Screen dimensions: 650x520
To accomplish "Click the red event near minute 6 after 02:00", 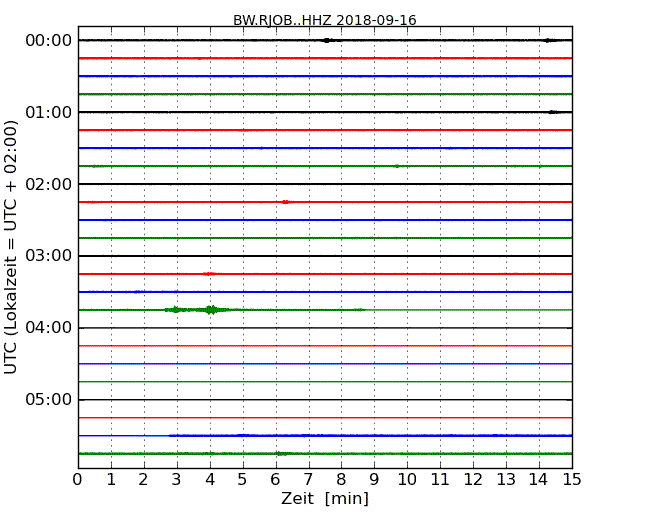I will [285, 202].
